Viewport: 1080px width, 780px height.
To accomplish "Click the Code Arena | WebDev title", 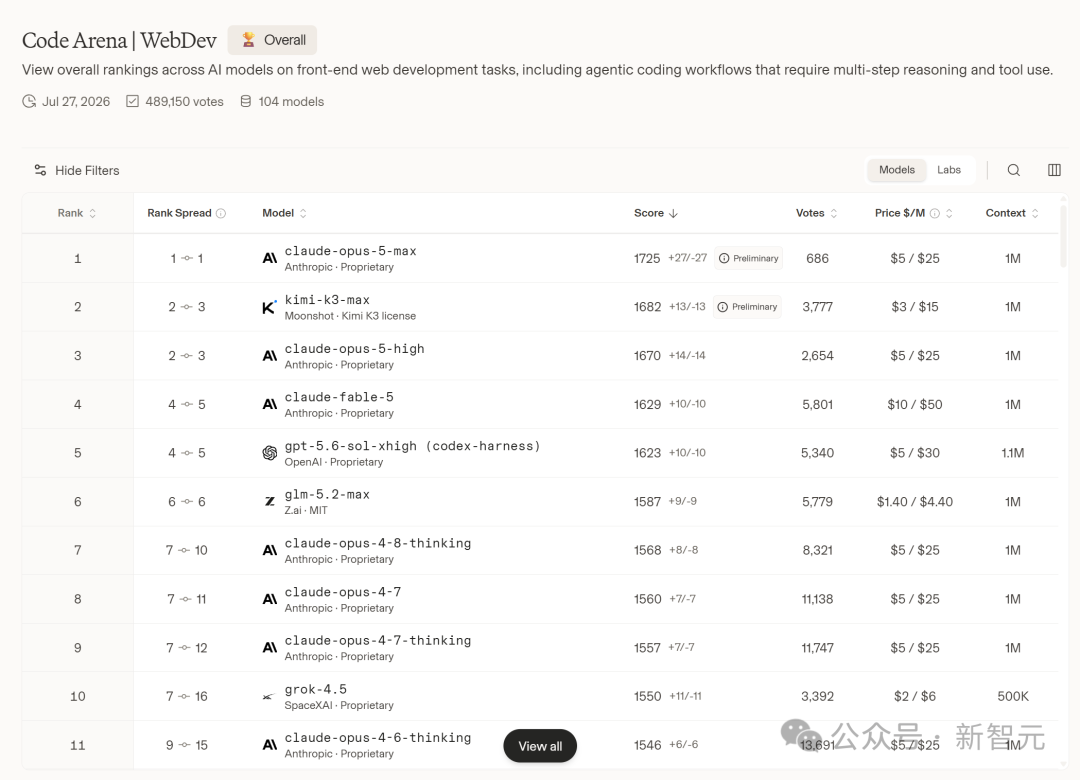I will [x=119, y=40].
